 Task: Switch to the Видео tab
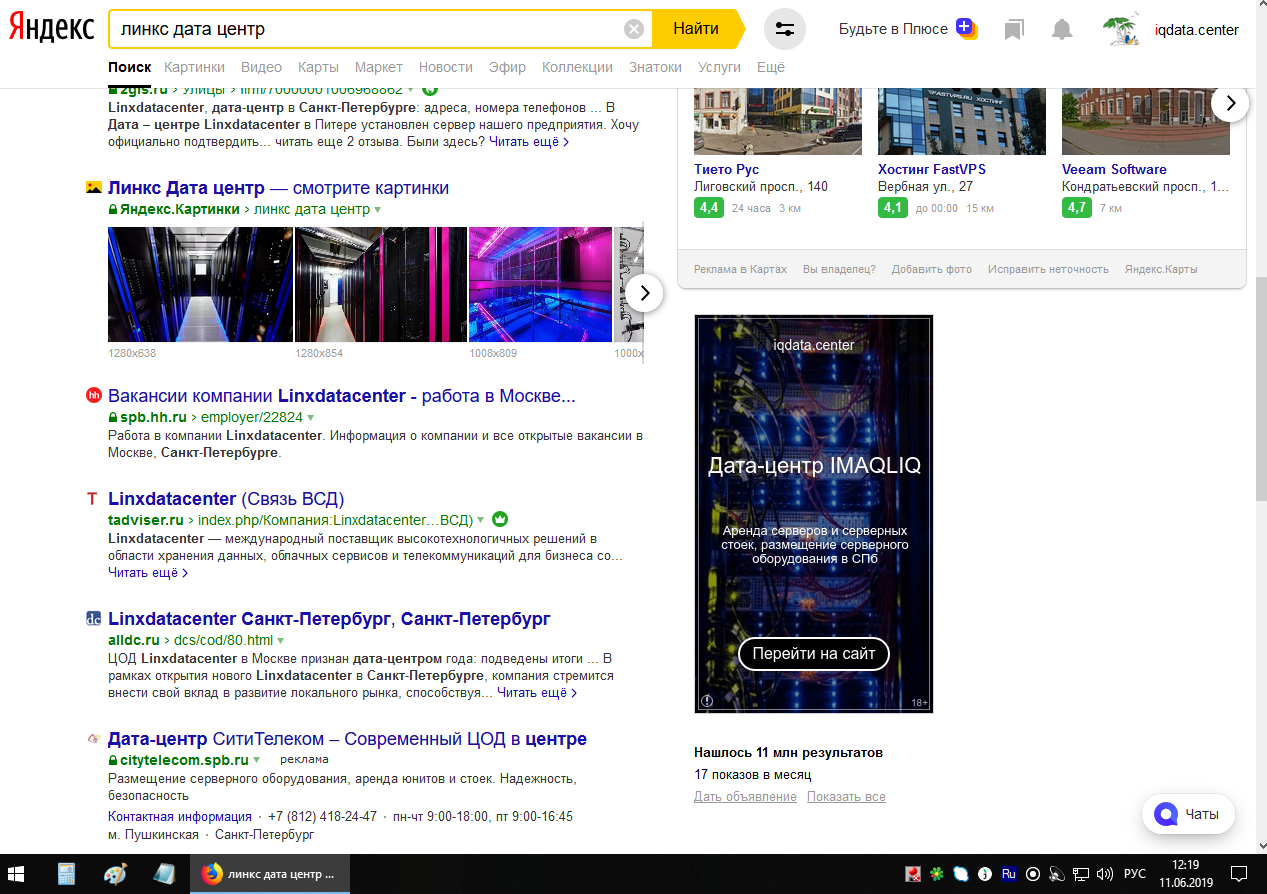point(261,67)
